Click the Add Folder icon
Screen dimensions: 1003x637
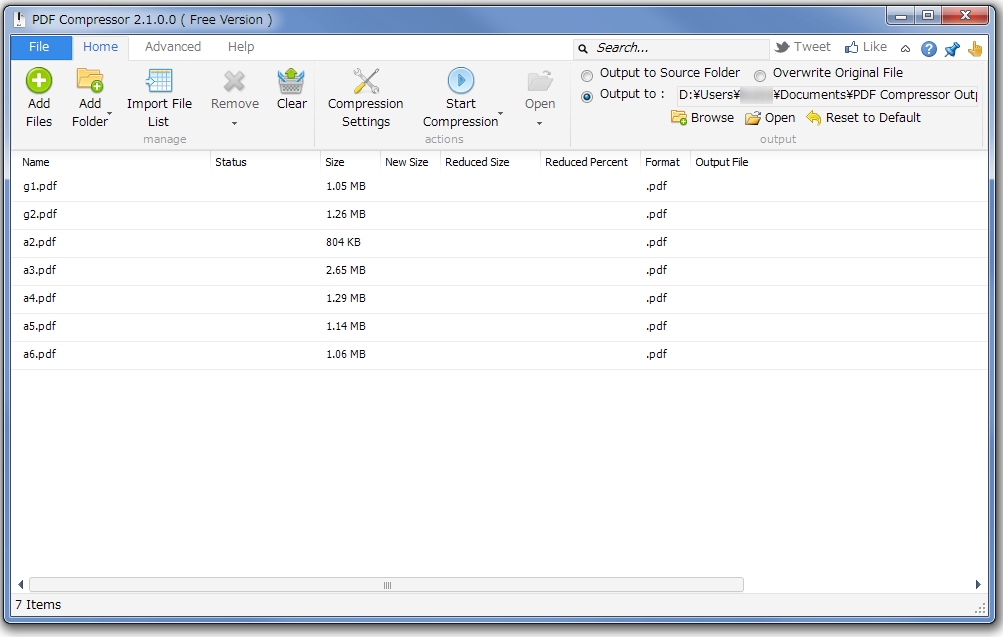[90, 81]
